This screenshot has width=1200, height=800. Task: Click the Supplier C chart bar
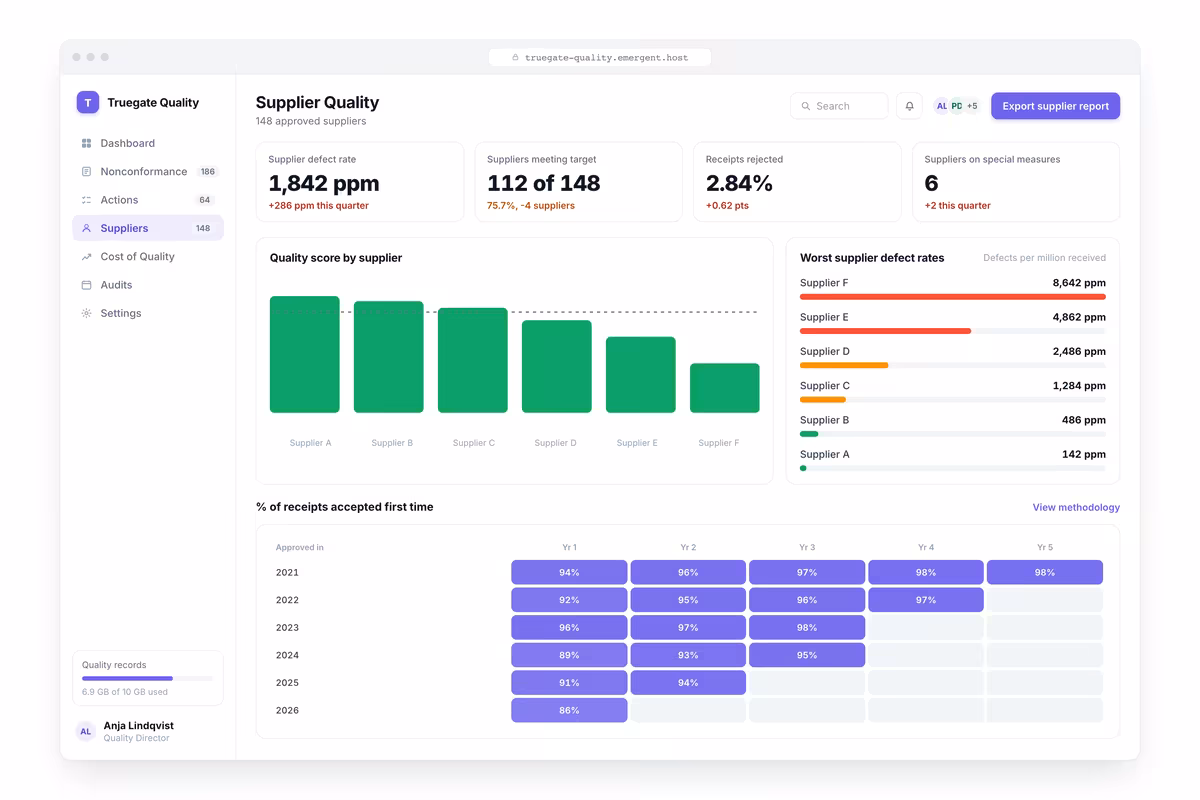point(473,360)
